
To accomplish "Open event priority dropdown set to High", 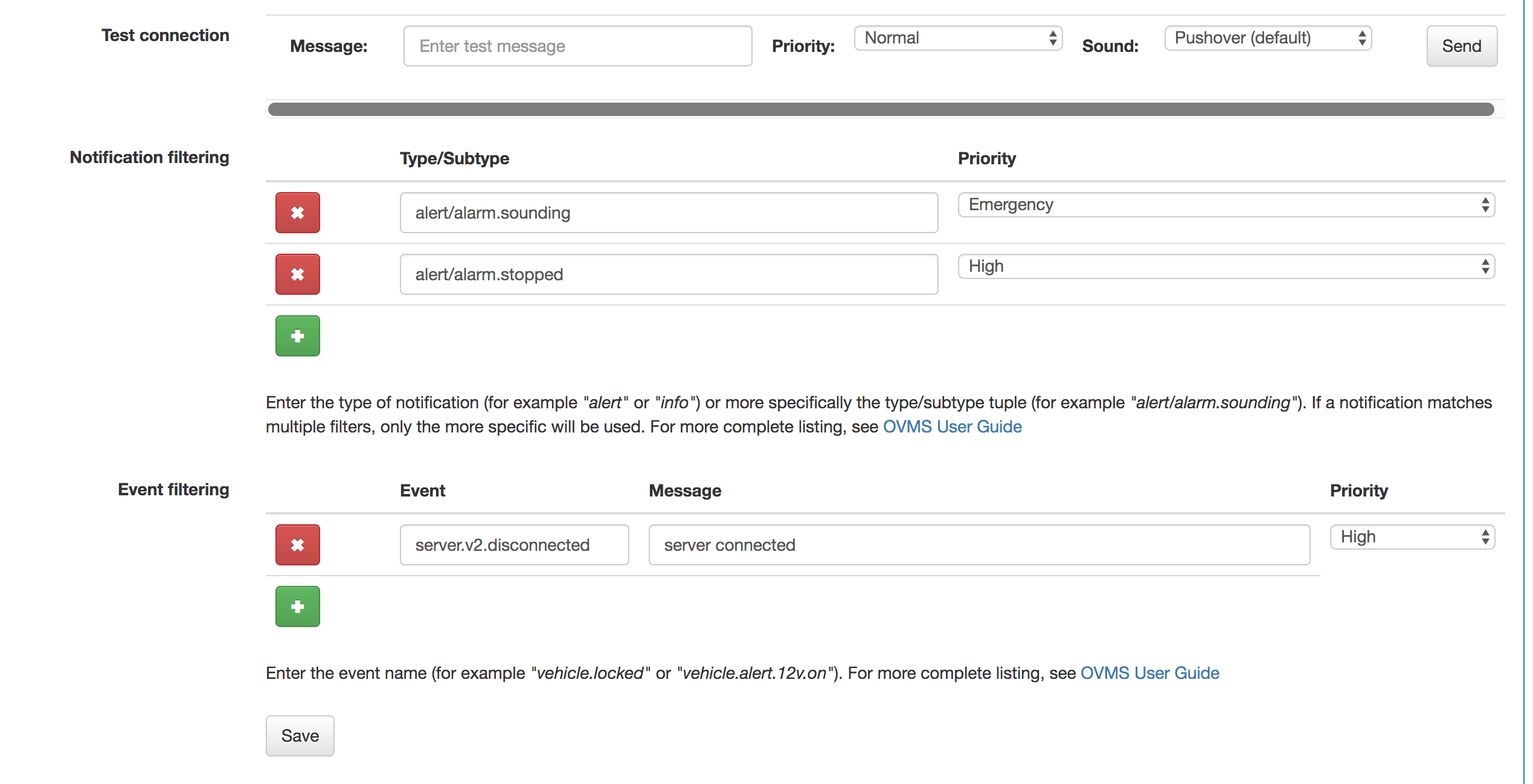I will (x=1412, y=537).
